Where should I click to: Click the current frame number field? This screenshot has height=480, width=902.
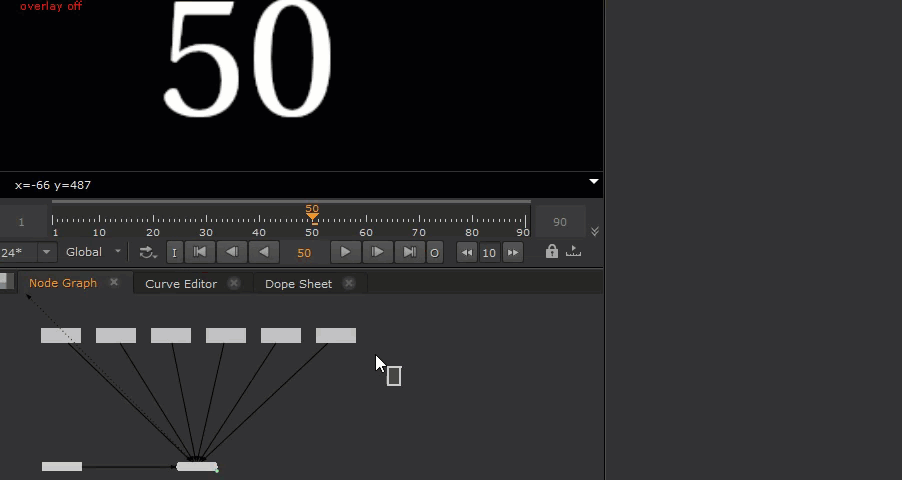tap(304, 253)
